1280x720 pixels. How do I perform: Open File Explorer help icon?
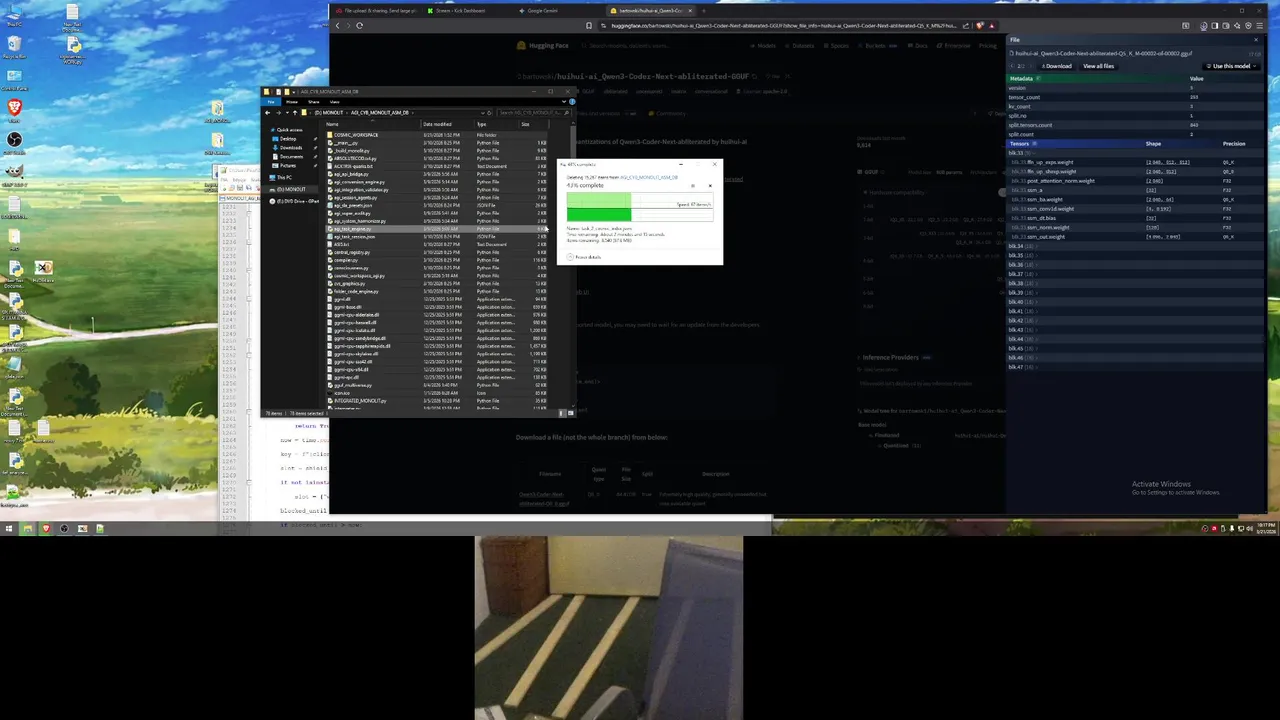coord(572,102)
